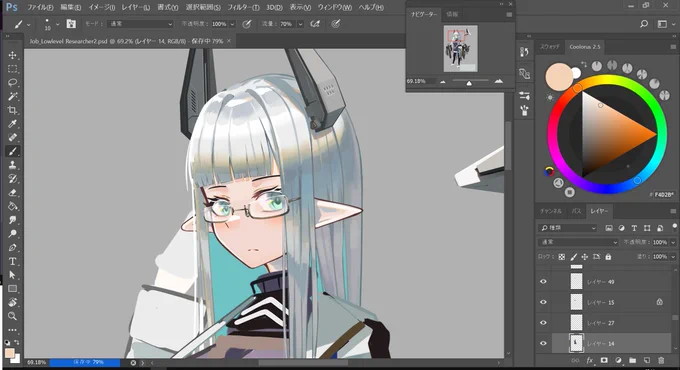The width and height of the screenshot is (680, 370).
Task: Select the Horizontal Type tool
Action: coord(12,261)
